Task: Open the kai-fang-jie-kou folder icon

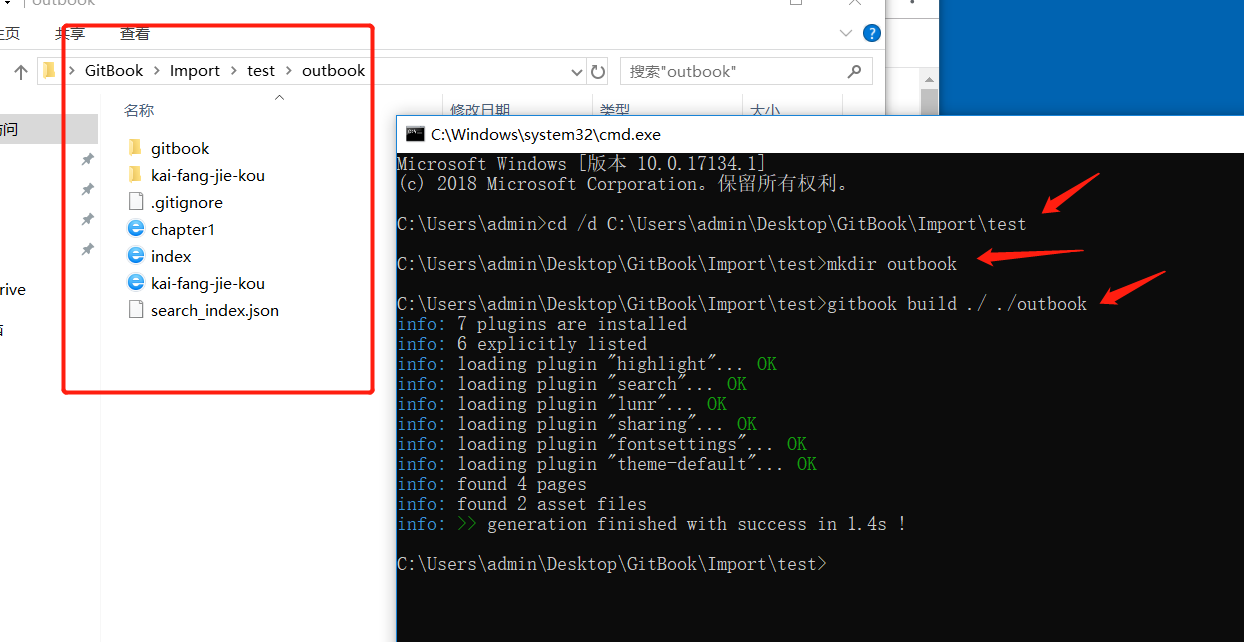Action: (x=136, y=175)
